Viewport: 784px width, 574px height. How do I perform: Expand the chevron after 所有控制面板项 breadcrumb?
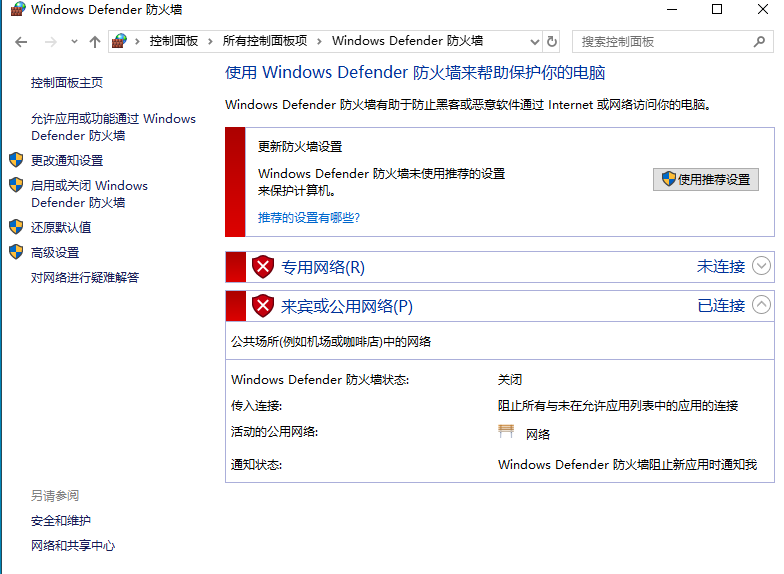pos(319,42)
